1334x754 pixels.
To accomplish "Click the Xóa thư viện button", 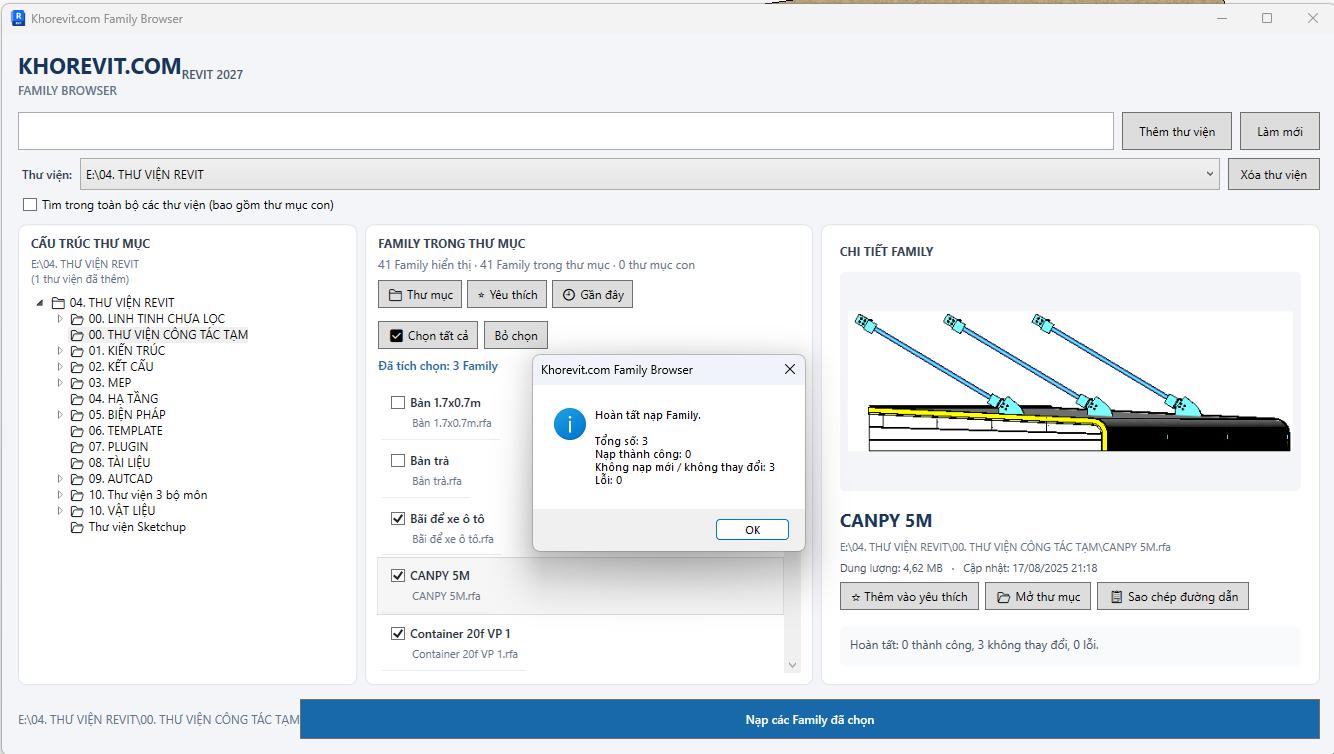I will [1273, 174].
